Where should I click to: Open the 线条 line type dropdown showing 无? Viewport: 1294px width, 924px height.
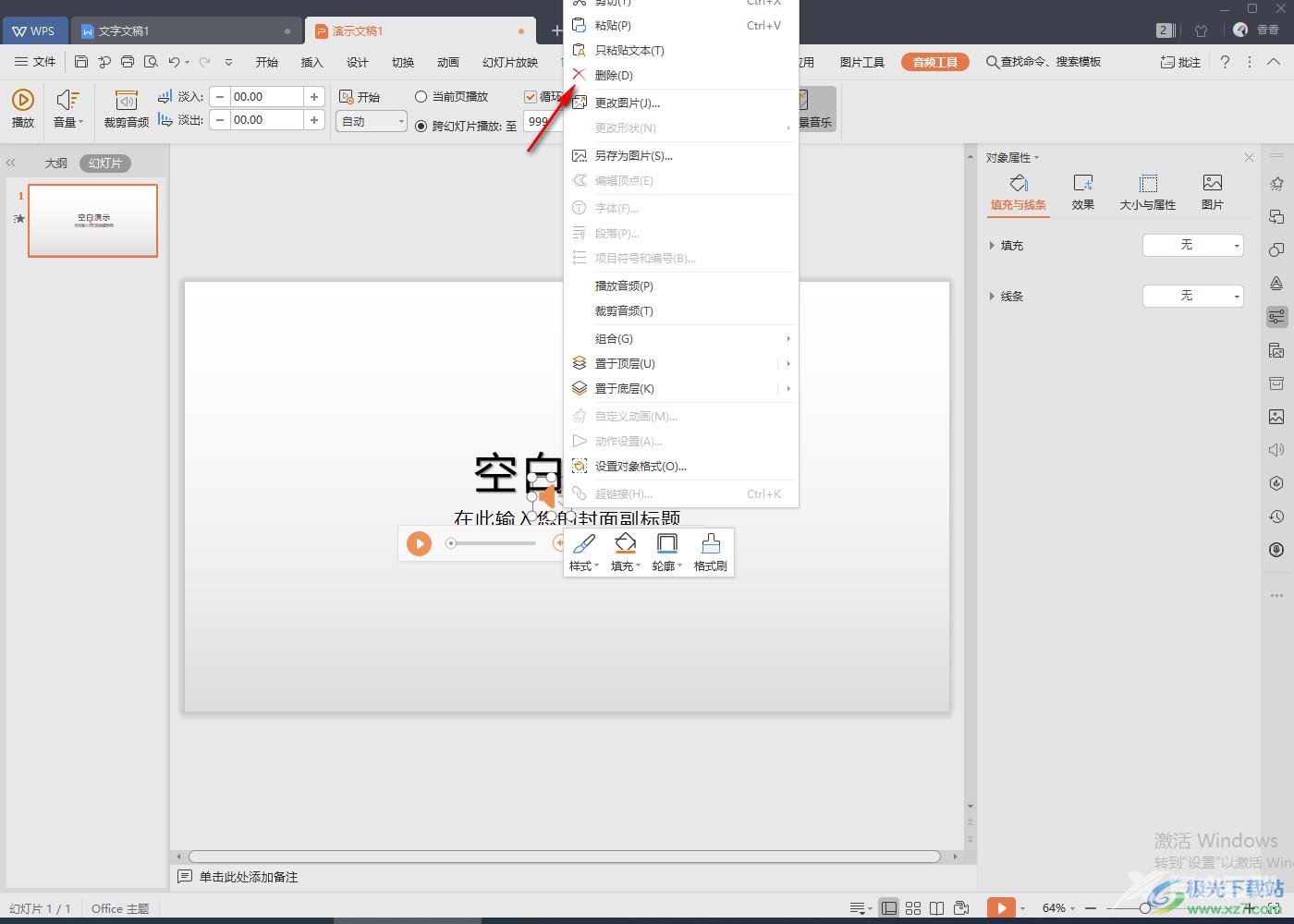click(x=1192, y=296)
